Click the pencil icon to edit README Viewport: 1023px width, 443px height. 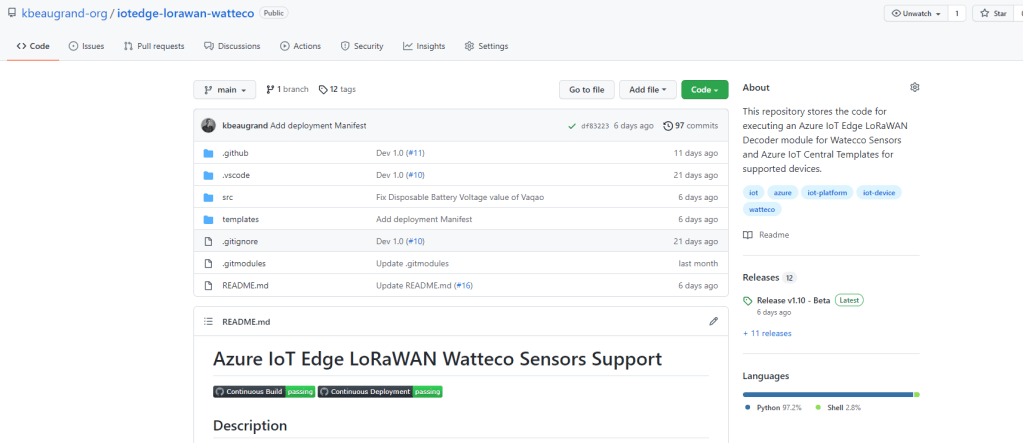coord(713,322)
